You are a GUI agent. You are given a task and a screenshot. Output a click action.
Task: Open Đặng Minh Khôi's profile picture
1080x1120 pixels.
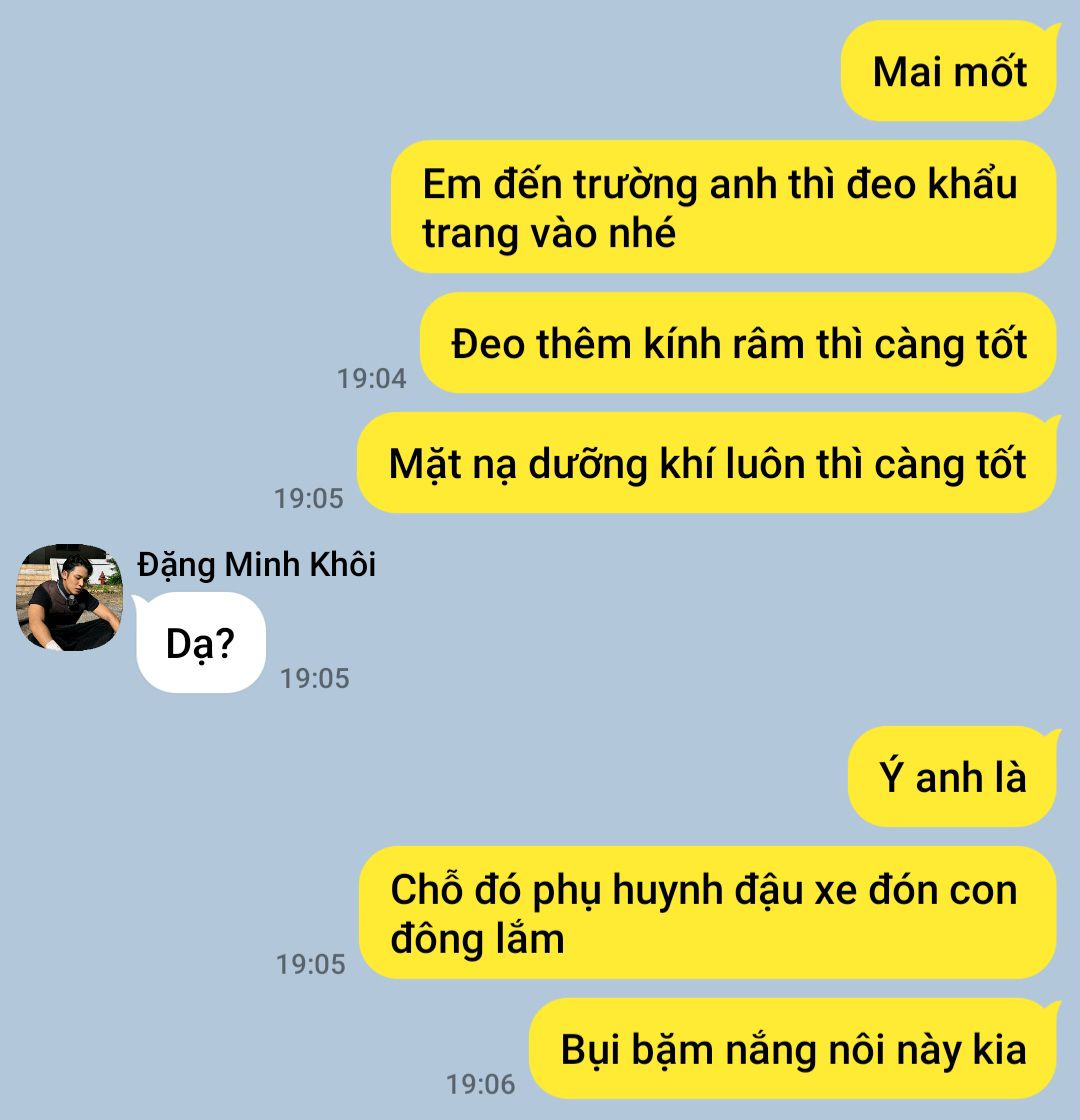tap(69, 598)
